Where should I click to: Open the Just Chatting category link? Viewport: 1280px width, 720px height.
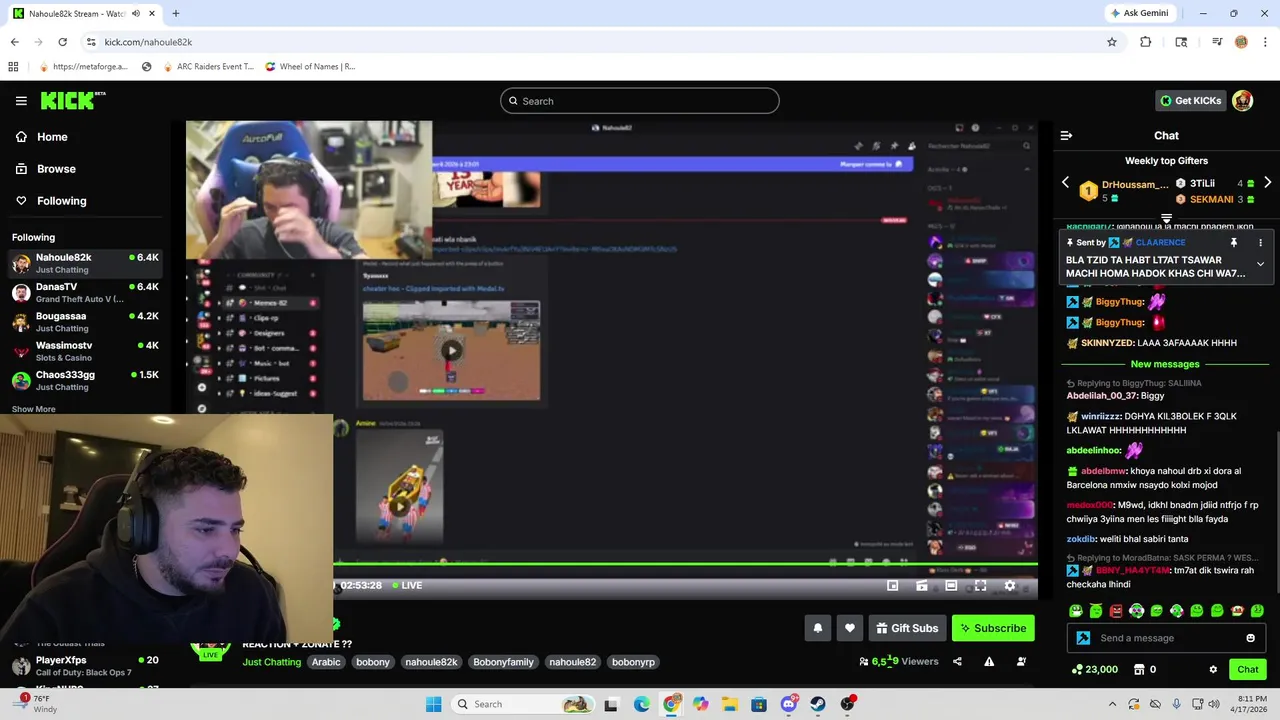272,662
